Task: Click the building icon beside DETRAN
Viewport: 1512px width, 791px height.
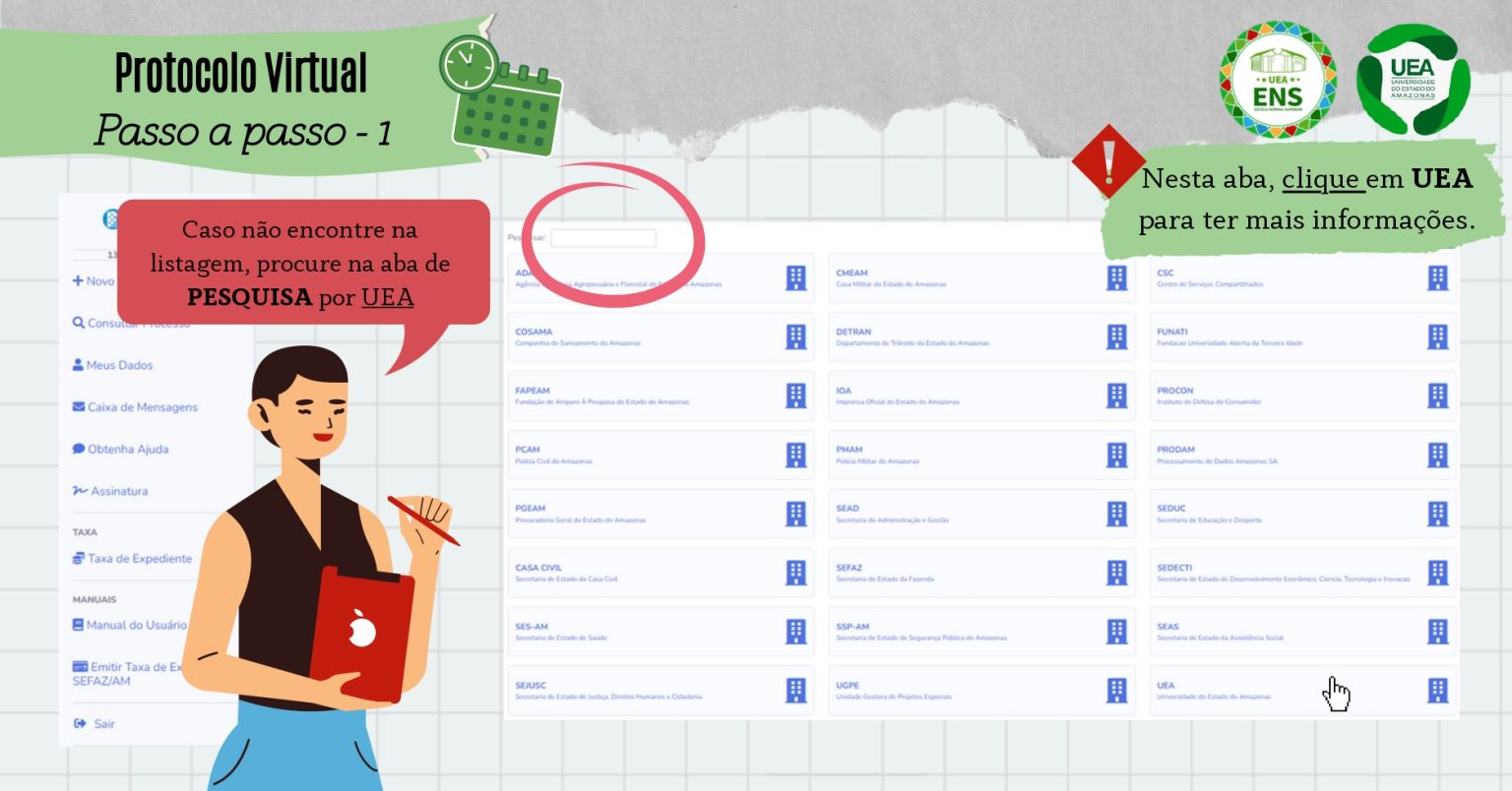Action: point(1116,337)
